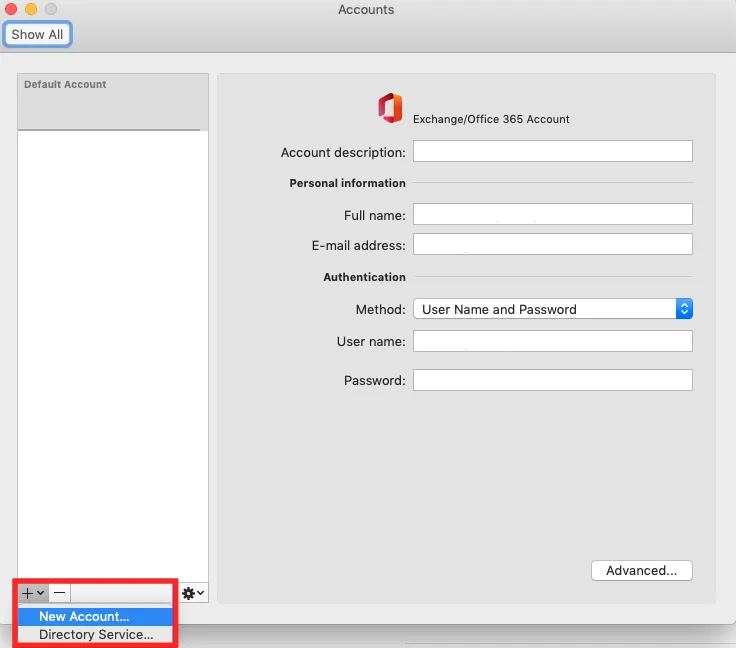Select the Default Account list header
Viewport: 736px width, 648px height.
pos(113,101)
